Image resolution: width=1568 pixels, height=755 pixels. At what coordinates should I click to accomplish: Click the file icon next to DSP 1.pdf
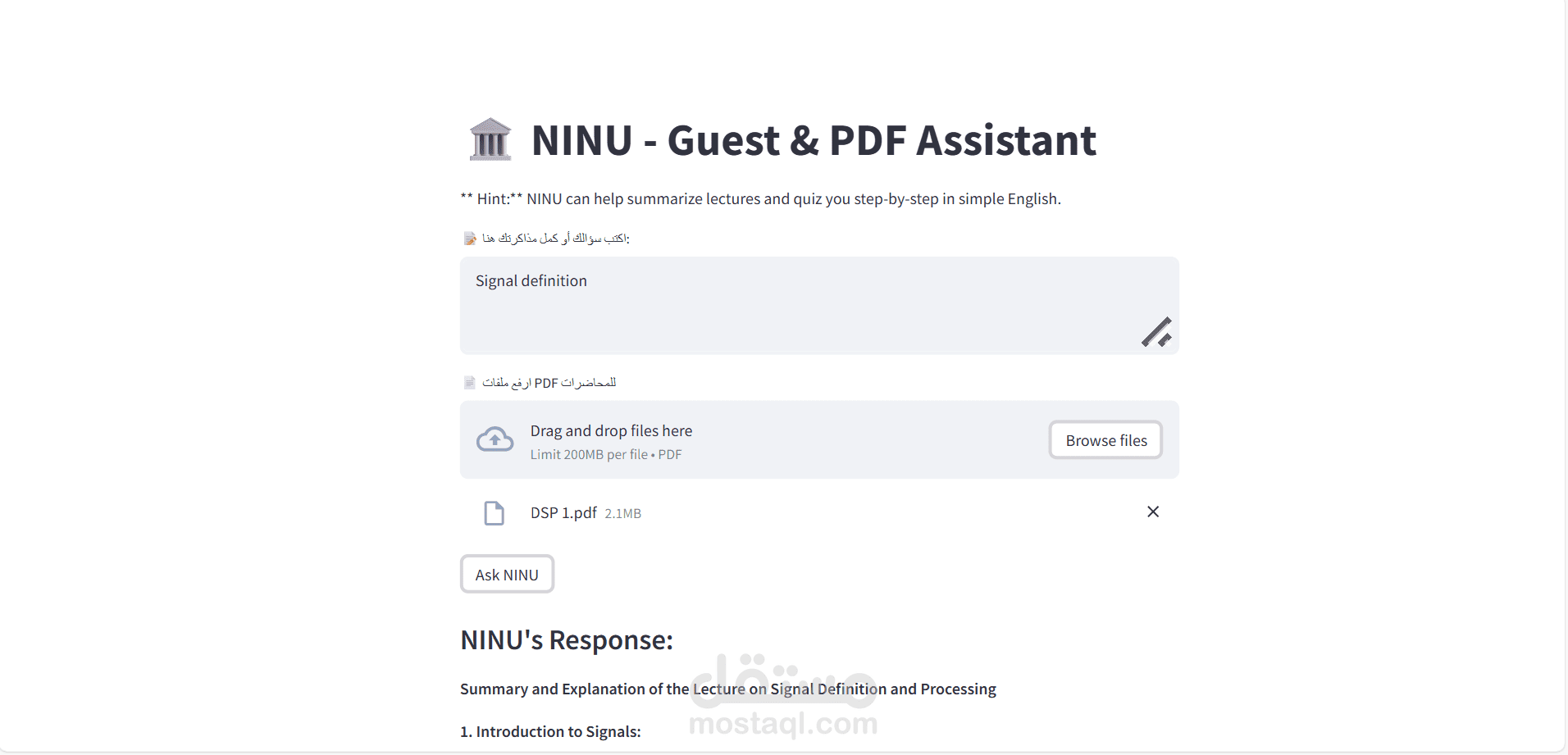[494, 513]
